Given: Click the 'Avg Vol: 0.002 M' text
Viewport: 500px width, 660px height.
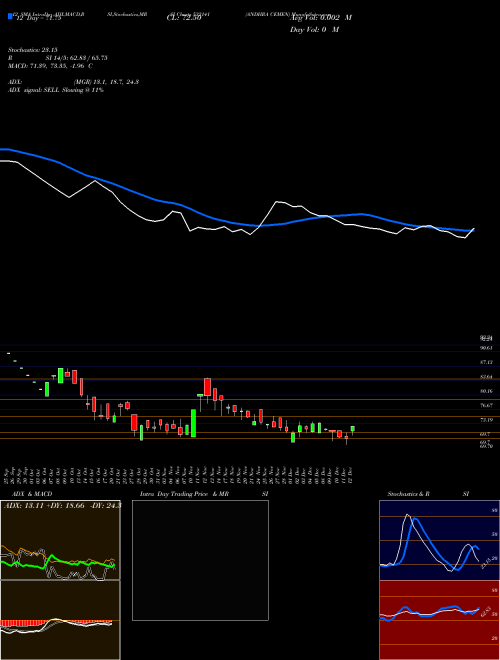Looking at the screenshot, I should pyautogui.click(x=321, y=18).
